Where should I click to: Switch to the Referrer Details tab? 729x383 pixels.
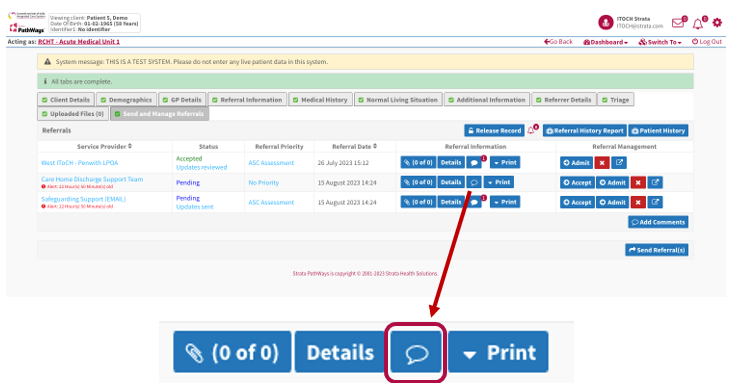click(x=564, y=99)
